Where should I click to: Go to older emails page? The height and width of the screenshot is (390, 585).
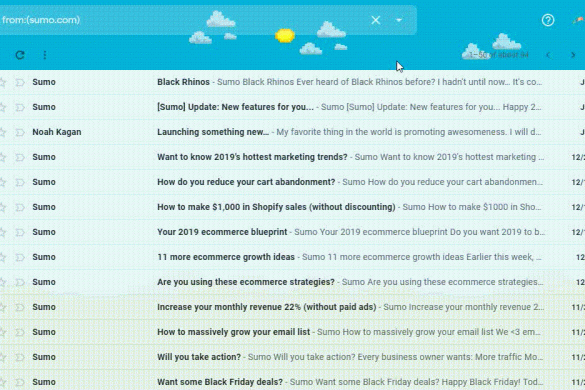(573, 55)
